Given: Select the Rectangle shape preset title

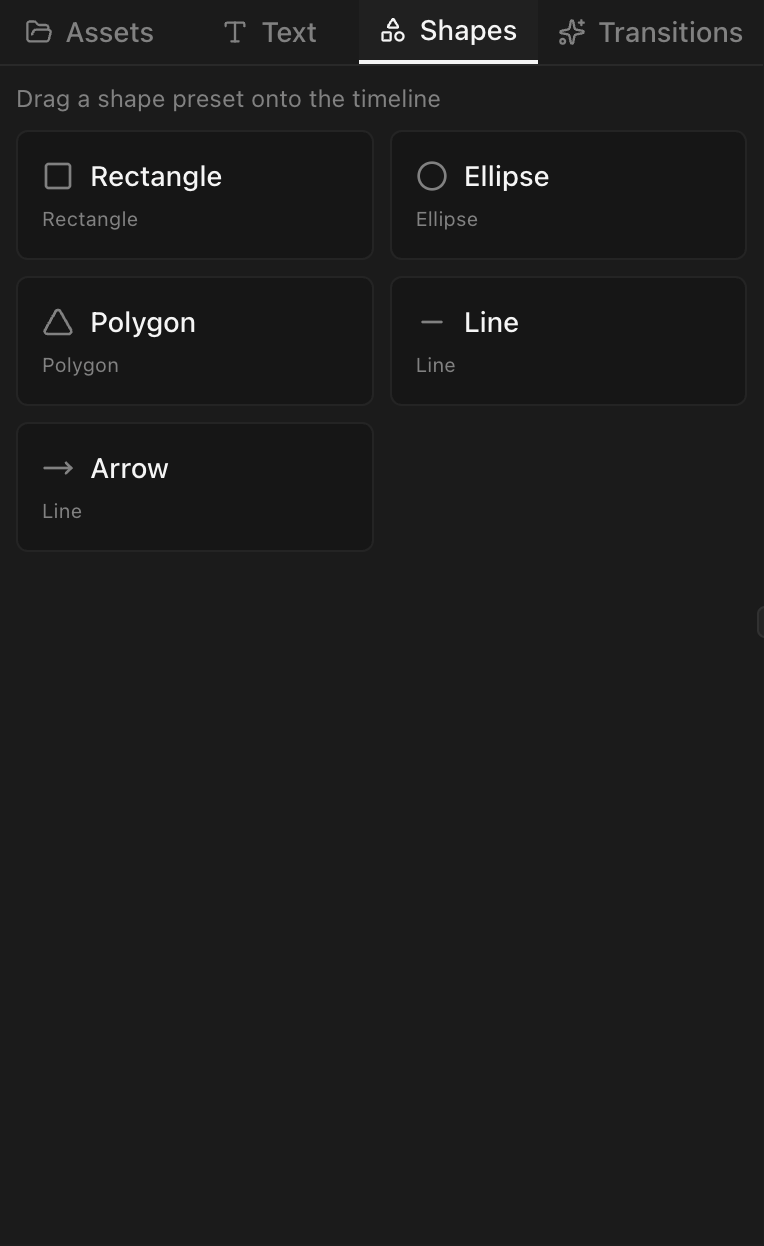Looking at the screenshot, I should 156,176.
